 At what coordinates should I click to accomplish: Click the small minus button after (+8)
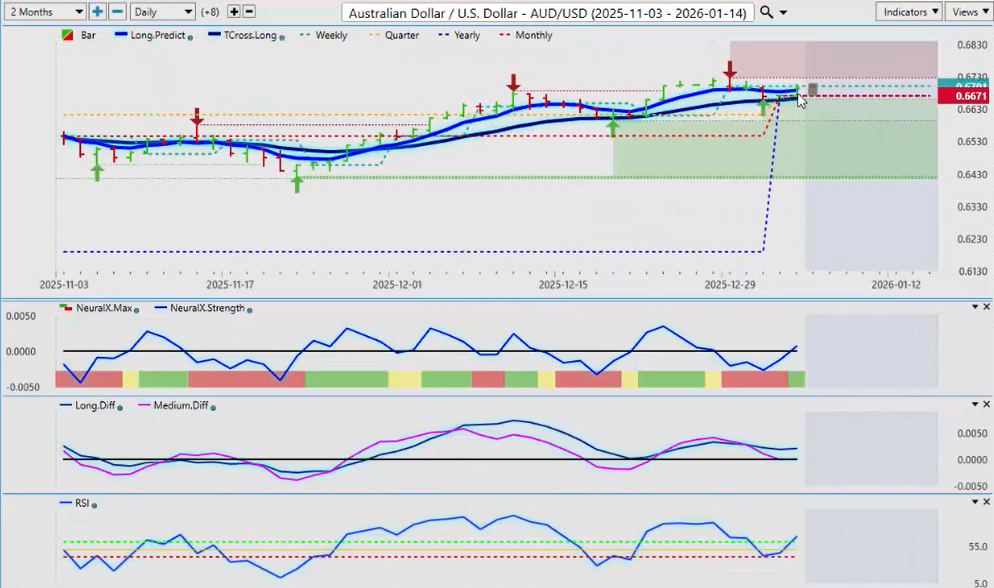(249, 12)
